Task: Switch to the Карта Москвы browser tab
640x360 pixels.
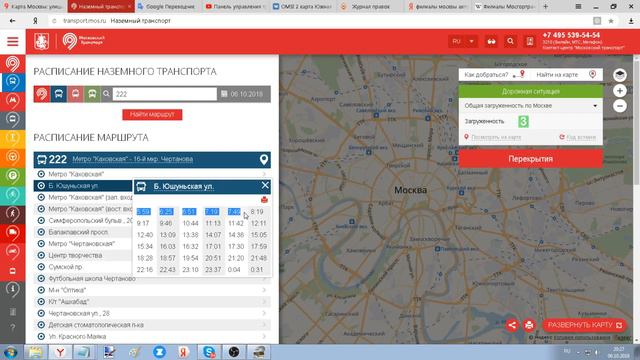Action: pyautogui.click(x=33, y=7)
